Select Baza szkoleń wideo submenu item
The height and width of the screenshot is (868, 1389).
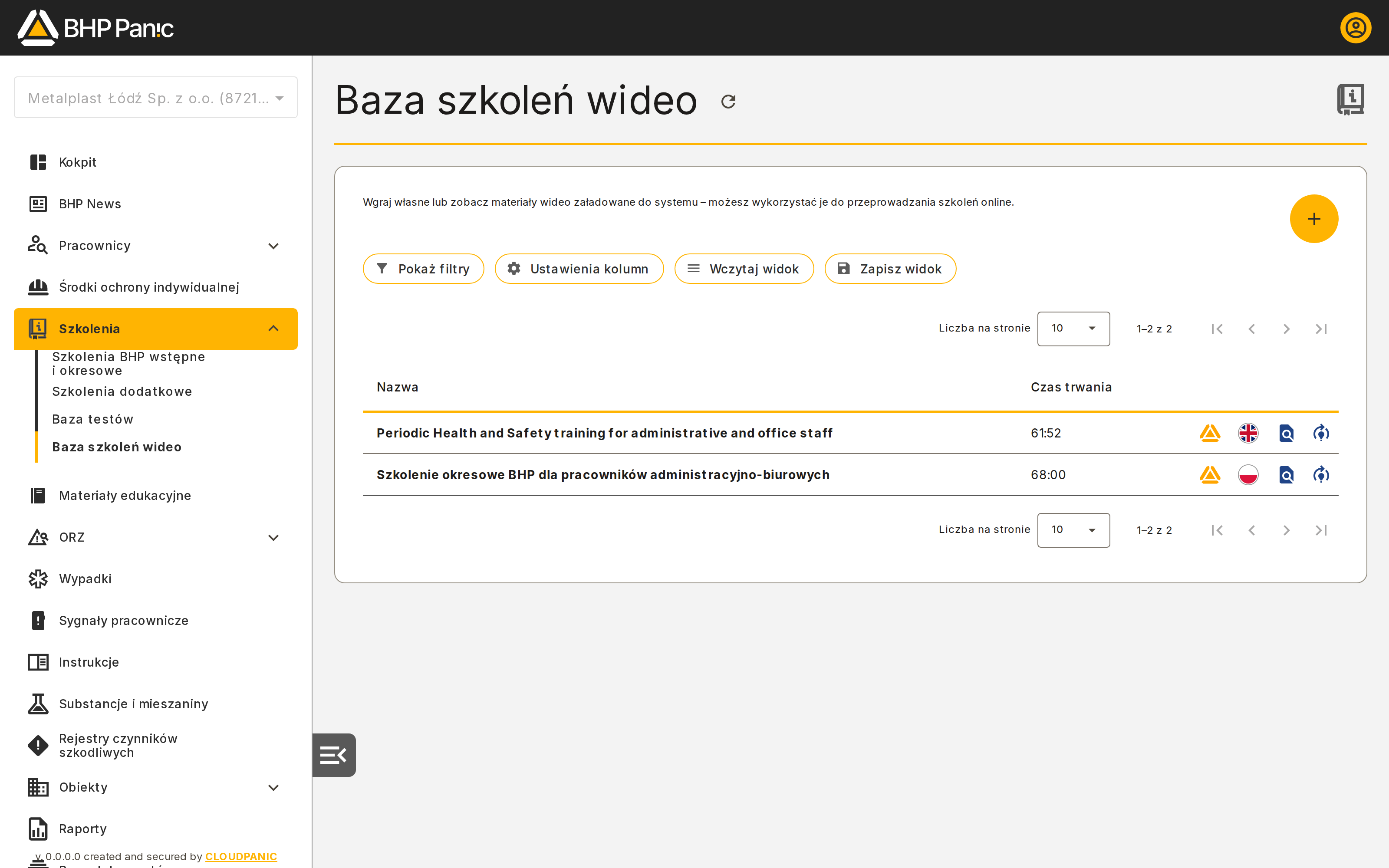point(116,447)
